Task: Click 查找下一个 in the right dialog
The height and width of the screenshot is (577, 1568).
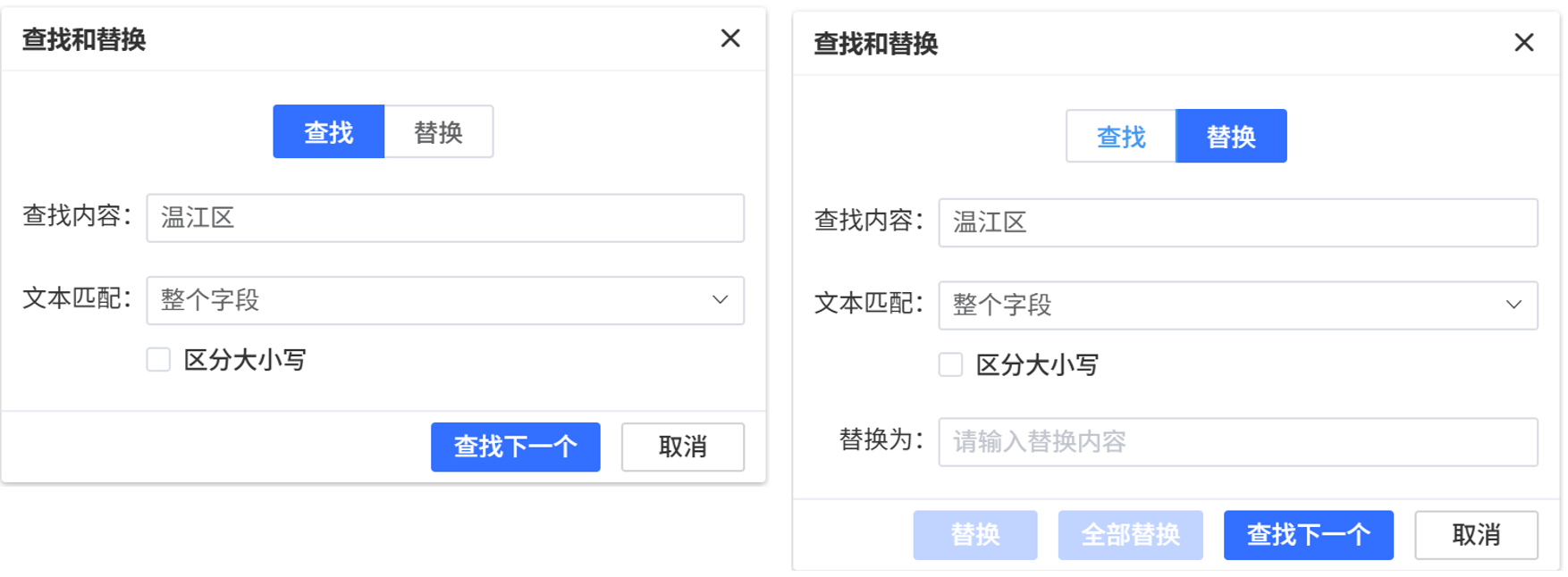Action: 1308,534
